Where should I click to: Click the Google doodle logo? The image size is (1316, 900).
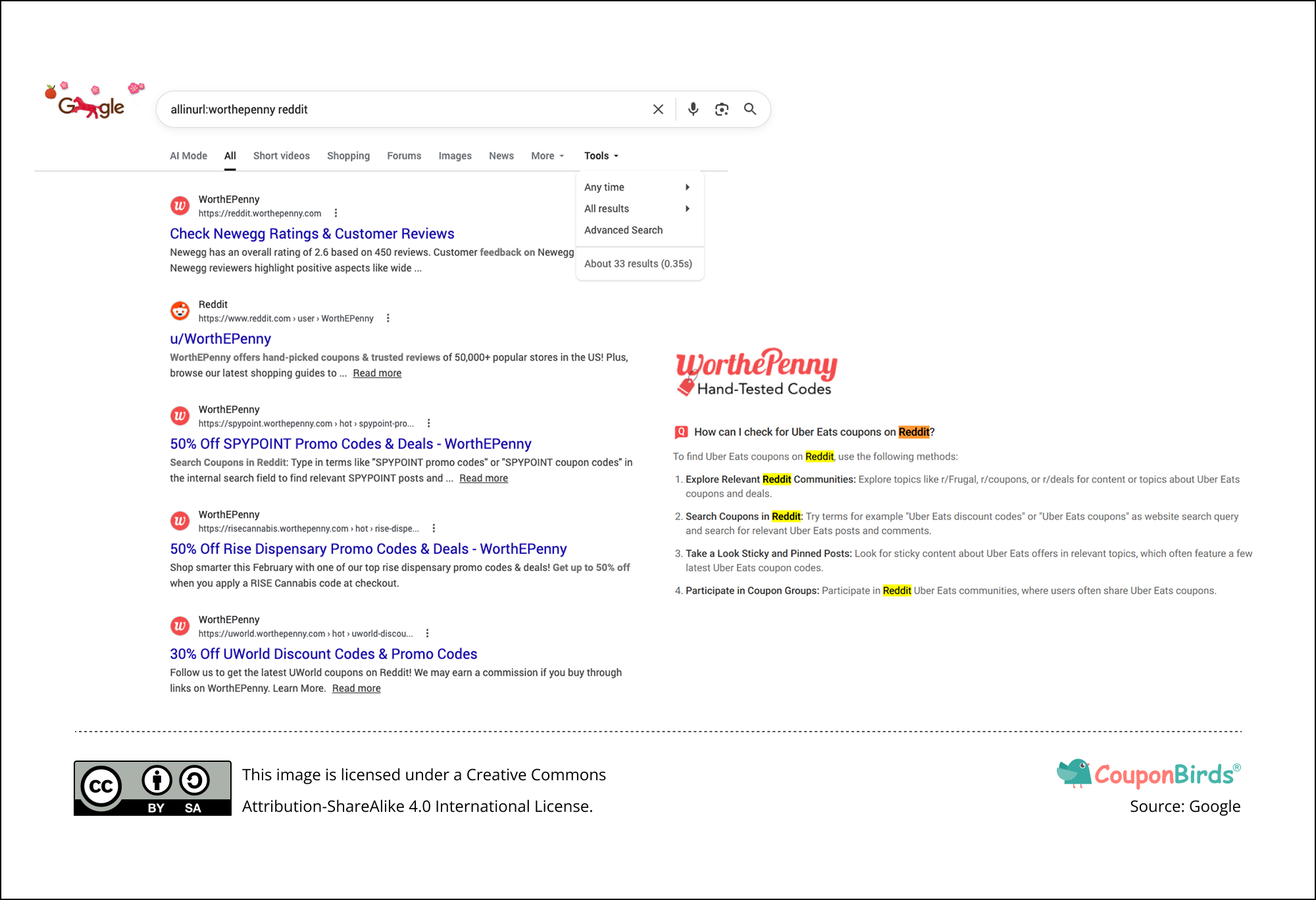pos(92,102)
